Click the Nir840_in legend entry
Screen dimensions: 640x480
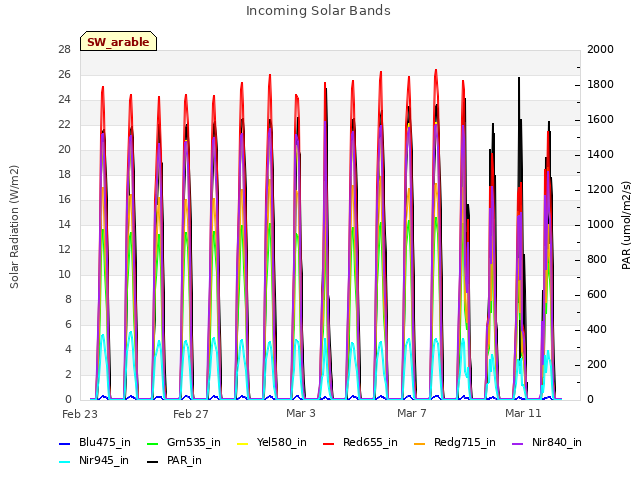pyautogui.click(x=547, y=442)
